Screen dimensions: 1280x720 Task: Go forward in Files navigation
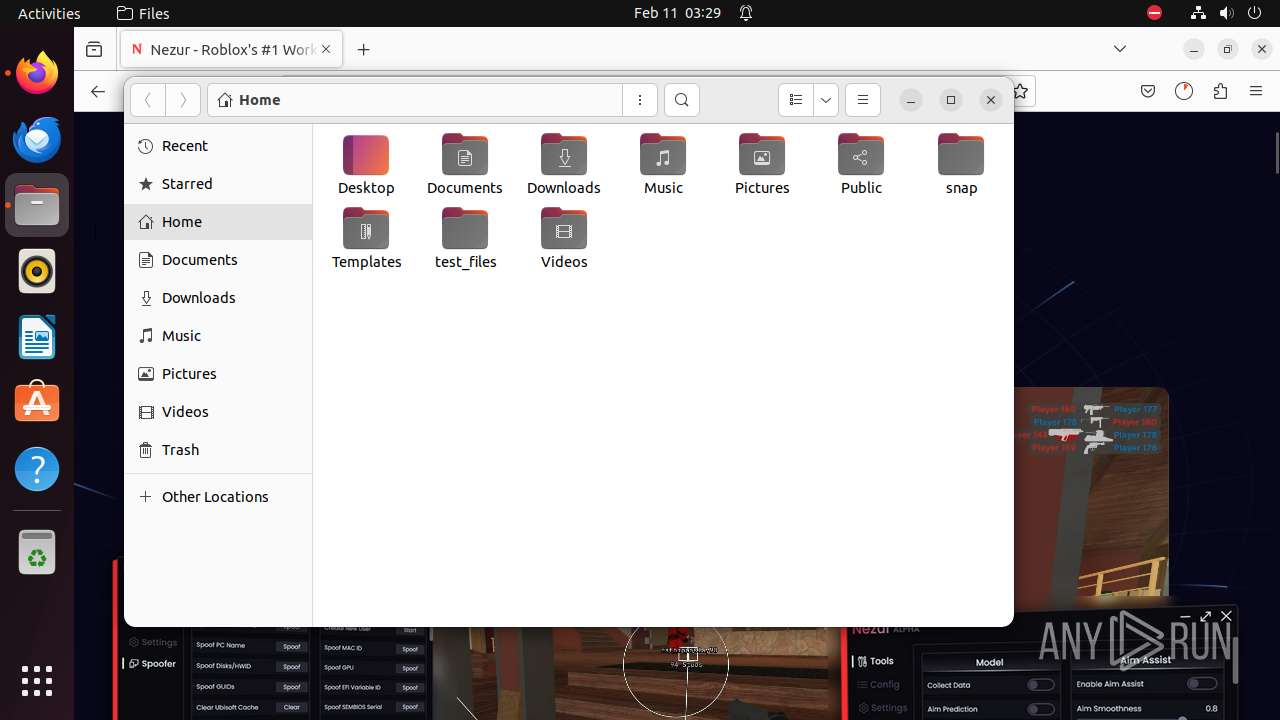pyautogui.click(x=182, y=100)
